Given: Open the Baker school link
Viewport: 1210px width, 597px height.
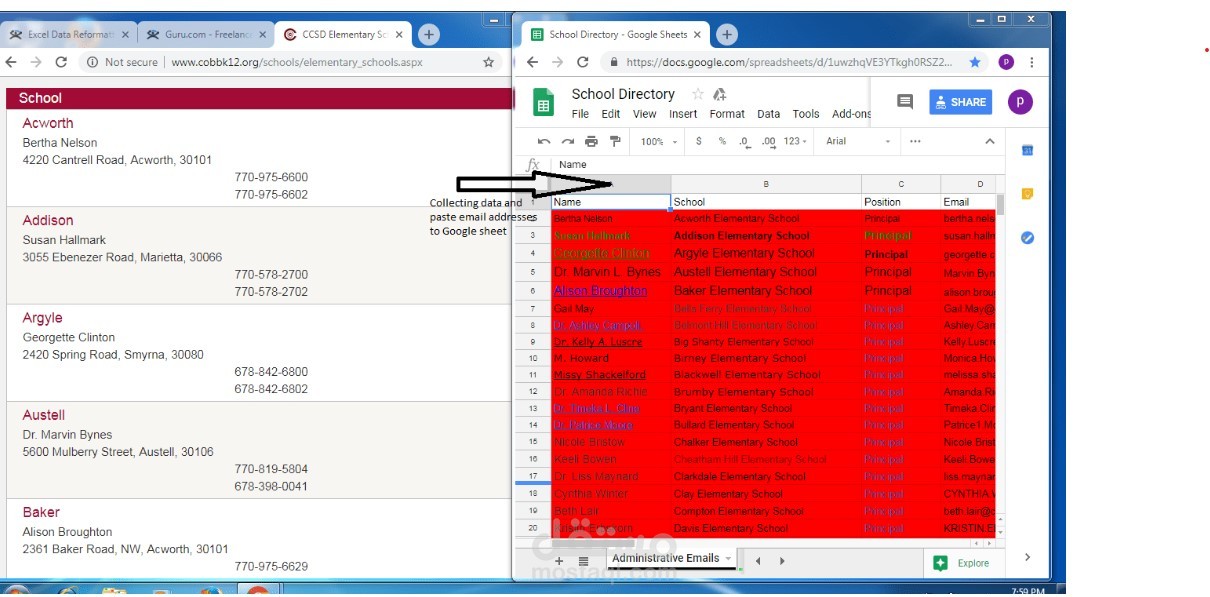Looking at the screenshot, I should click(x=41, y=512).
